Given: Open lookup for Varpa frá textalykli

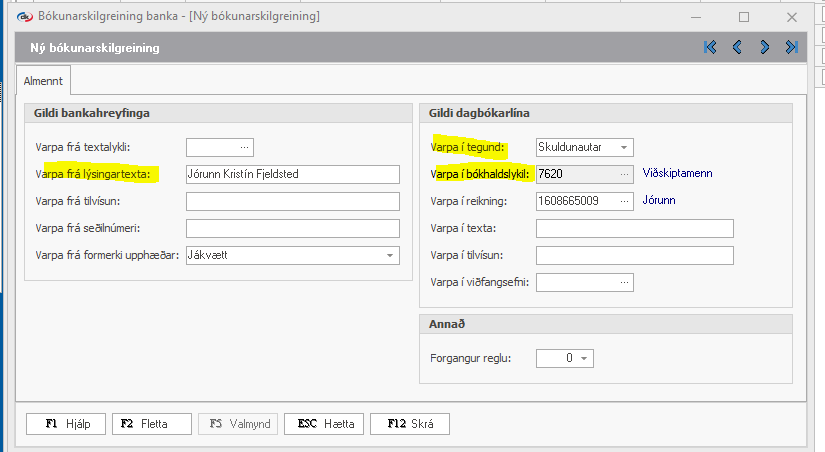Looking at the screenshot, I should (x=244, y=147).
